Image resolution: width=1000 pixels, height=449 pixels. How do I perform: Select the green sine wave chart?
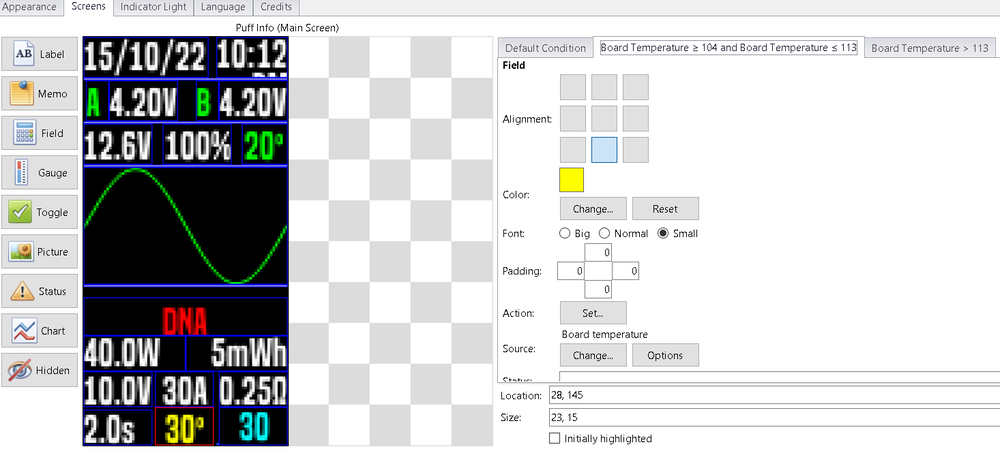[x=186, y=226]
